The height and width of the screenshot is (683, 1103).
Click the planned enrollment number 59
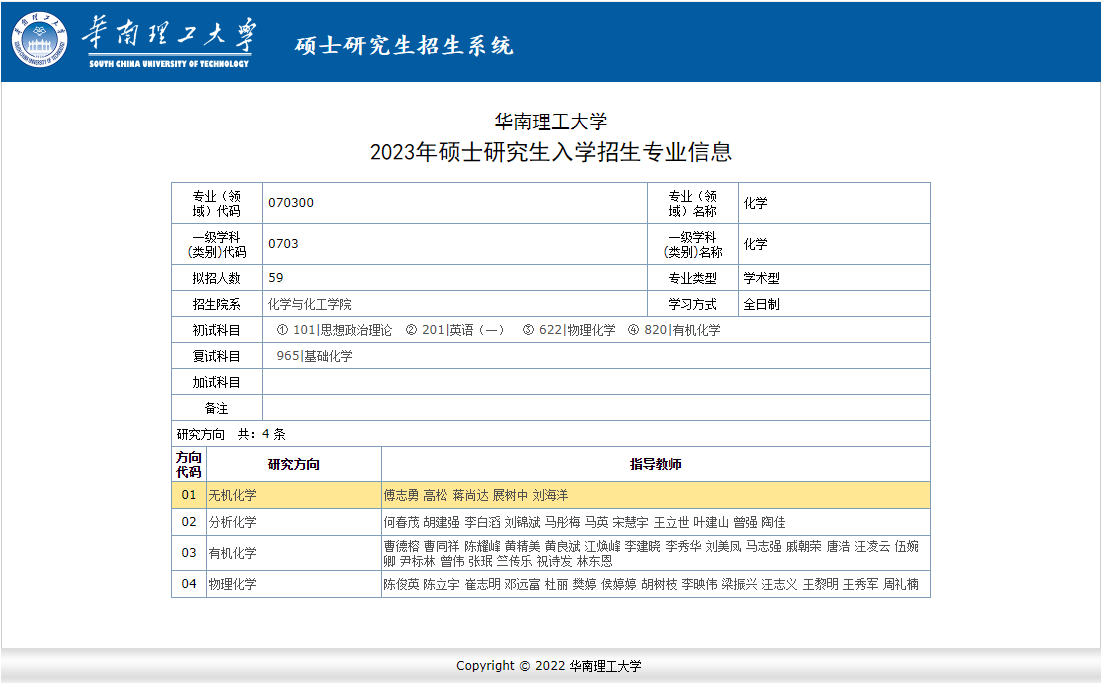(x=276, y=278)
